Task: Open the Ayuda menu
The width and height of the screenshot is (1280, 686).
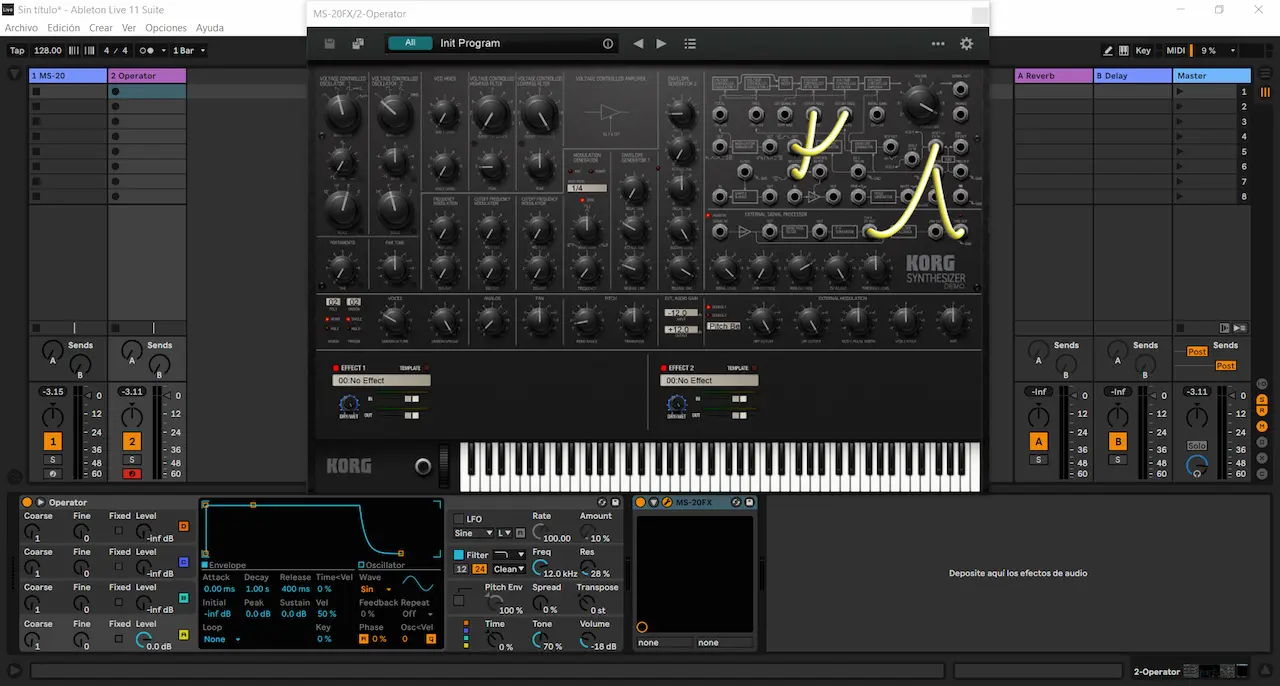Action: click(210, 28)
